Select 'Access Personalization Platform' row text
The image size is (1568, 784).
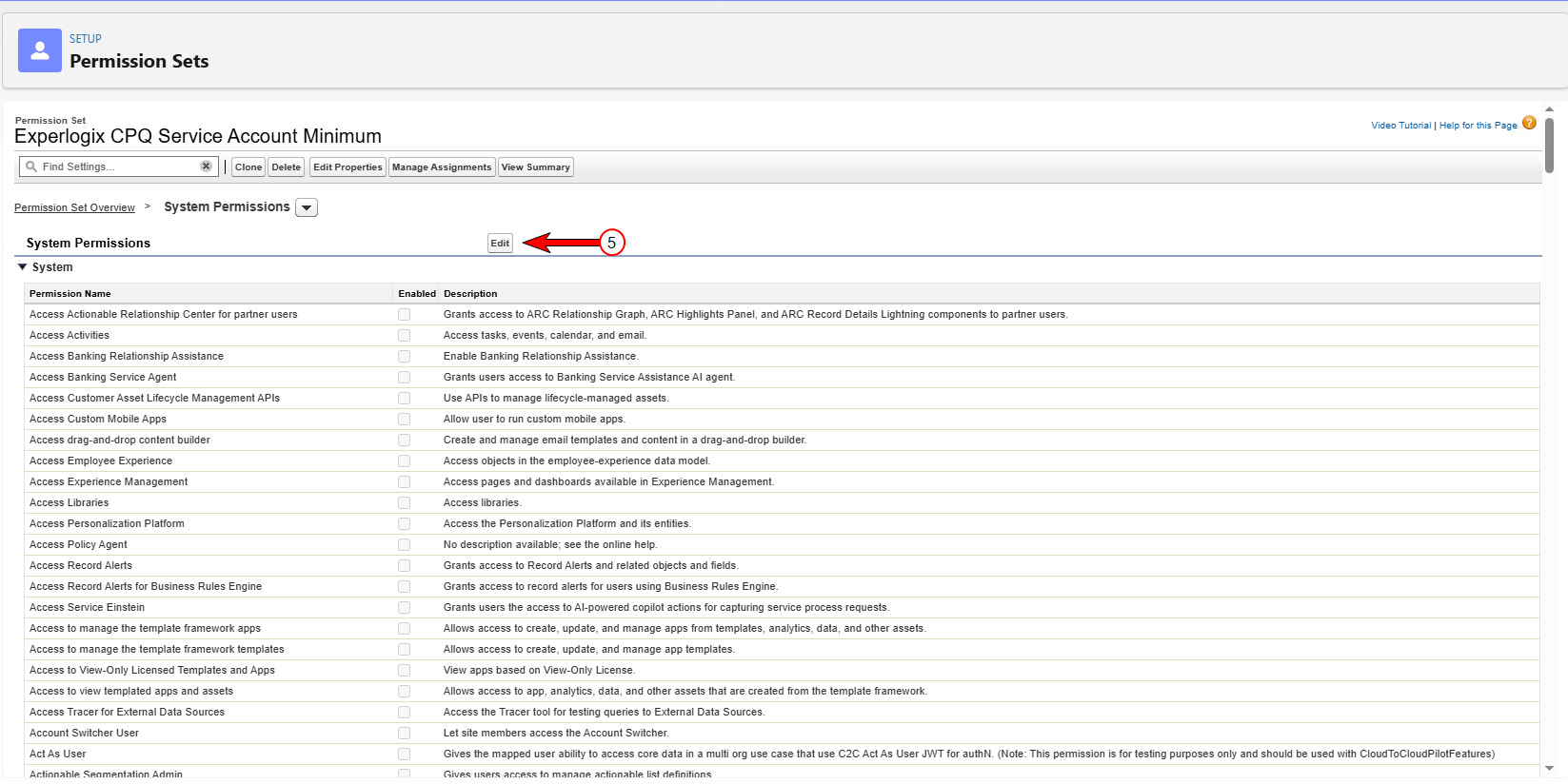(107, 524)
